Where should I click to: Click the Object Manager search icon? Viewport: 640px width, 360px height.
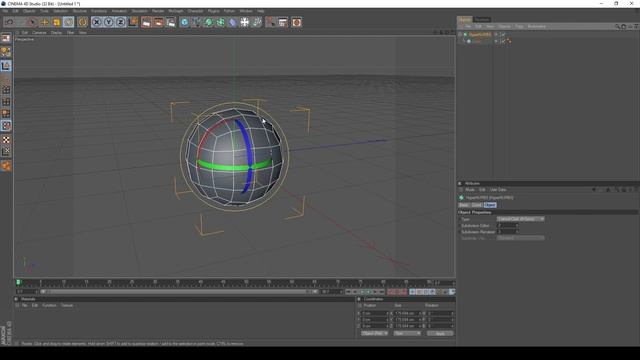617,27
